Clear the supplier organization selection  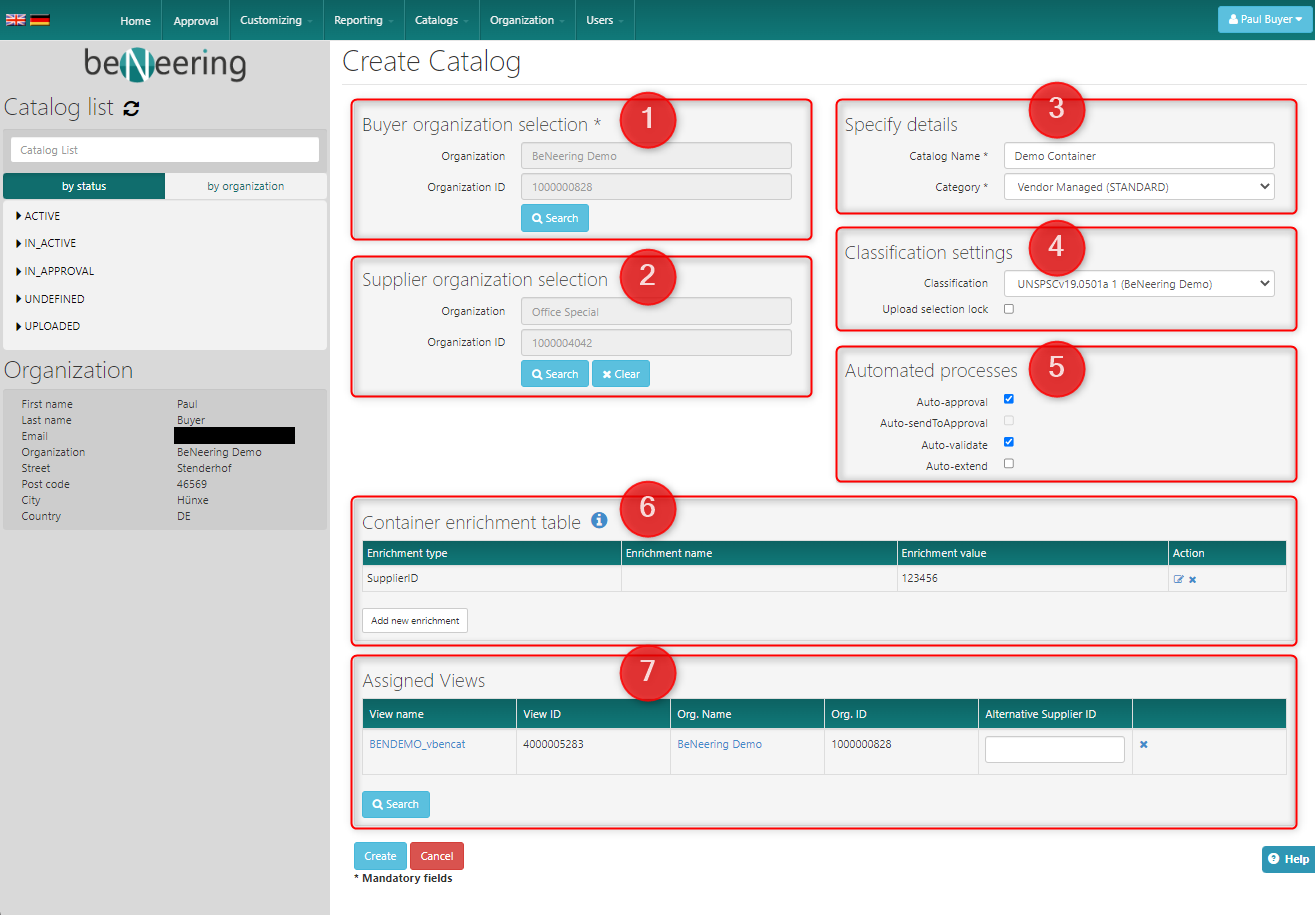coord(621,374)
